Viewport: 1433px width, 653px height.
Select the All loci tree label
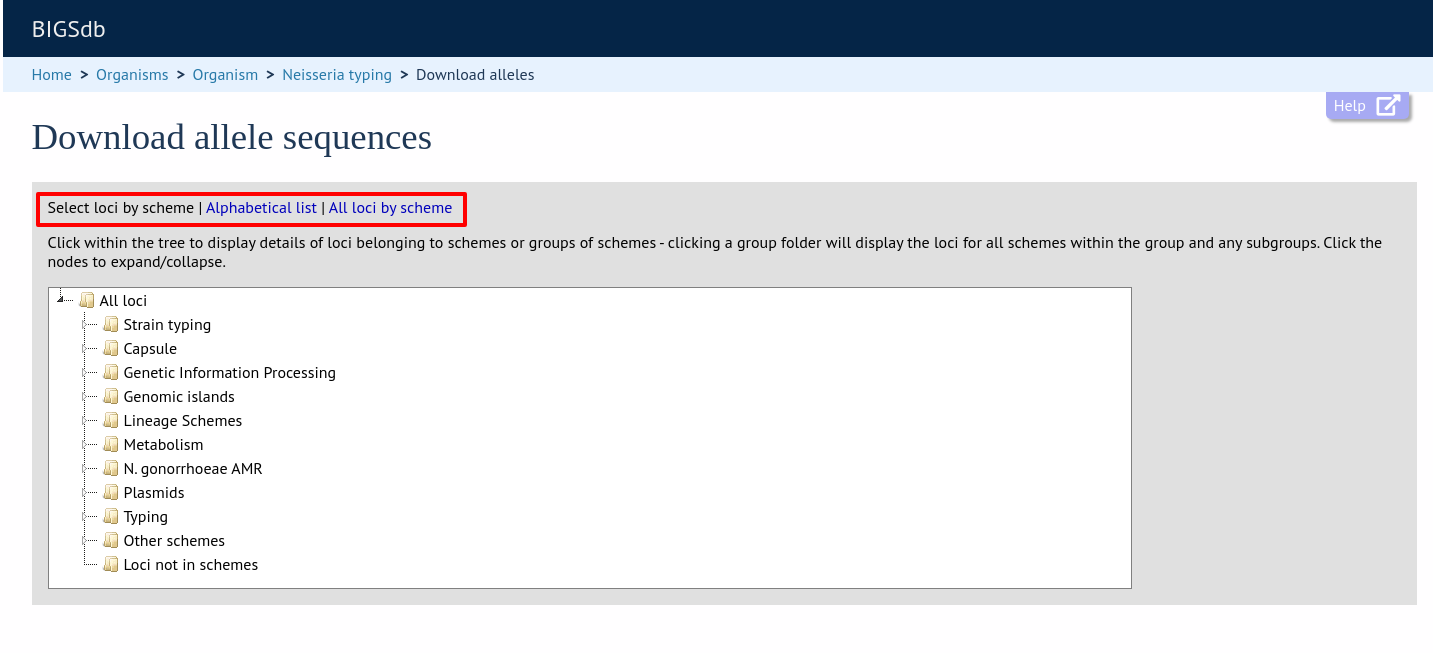[124, 300]
